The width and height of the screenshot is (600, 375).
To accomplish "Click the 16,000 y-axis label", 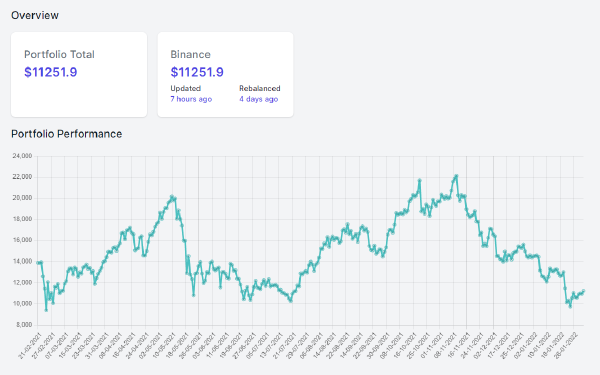I will (22, 240).
